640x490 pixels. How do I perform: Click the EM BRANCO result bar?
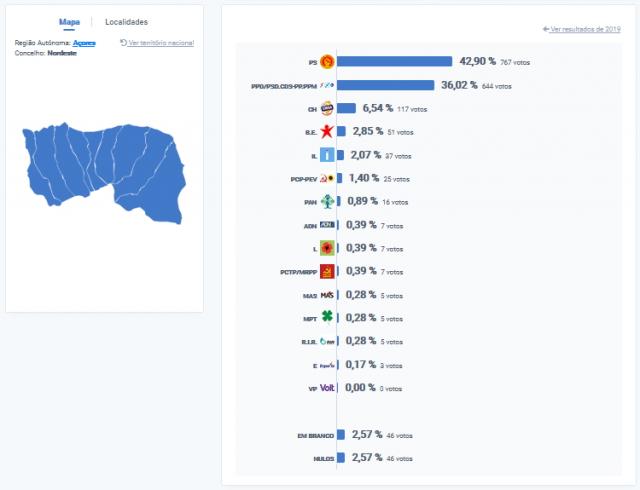(x=341, y=435)
